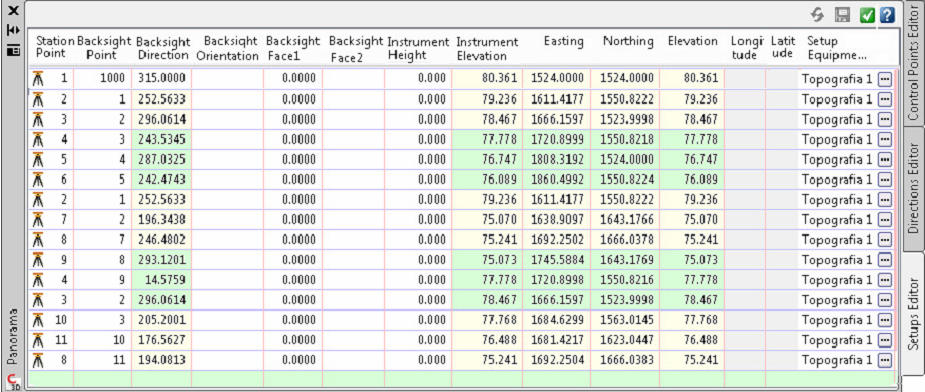Screen dimensions: 925x392
Task: Open equipment browse button for station 11
Action: pyautogui.click(x=884, y=340)
